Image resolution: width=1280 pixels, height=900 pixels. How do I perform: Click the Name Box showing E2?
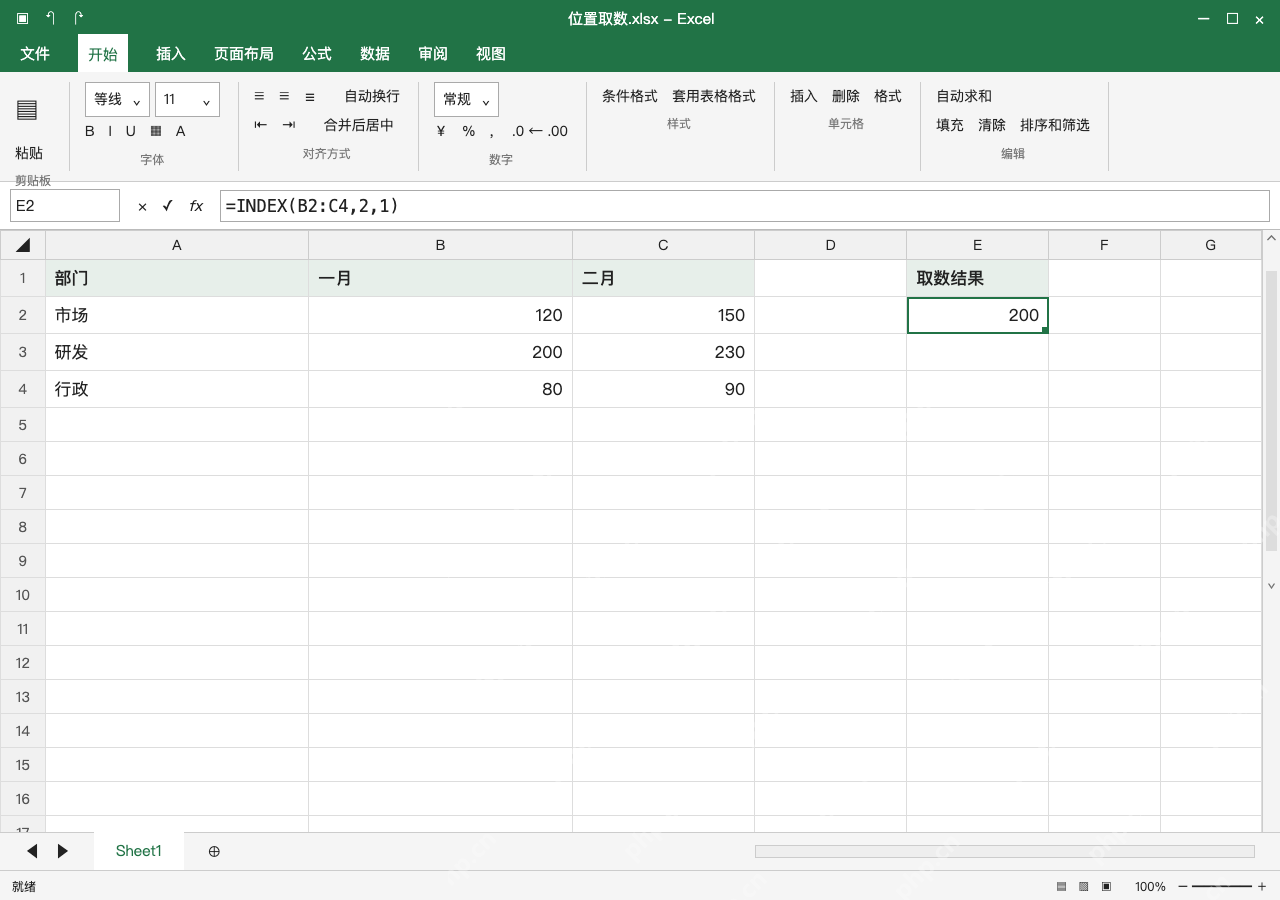(x=65, y=206)
